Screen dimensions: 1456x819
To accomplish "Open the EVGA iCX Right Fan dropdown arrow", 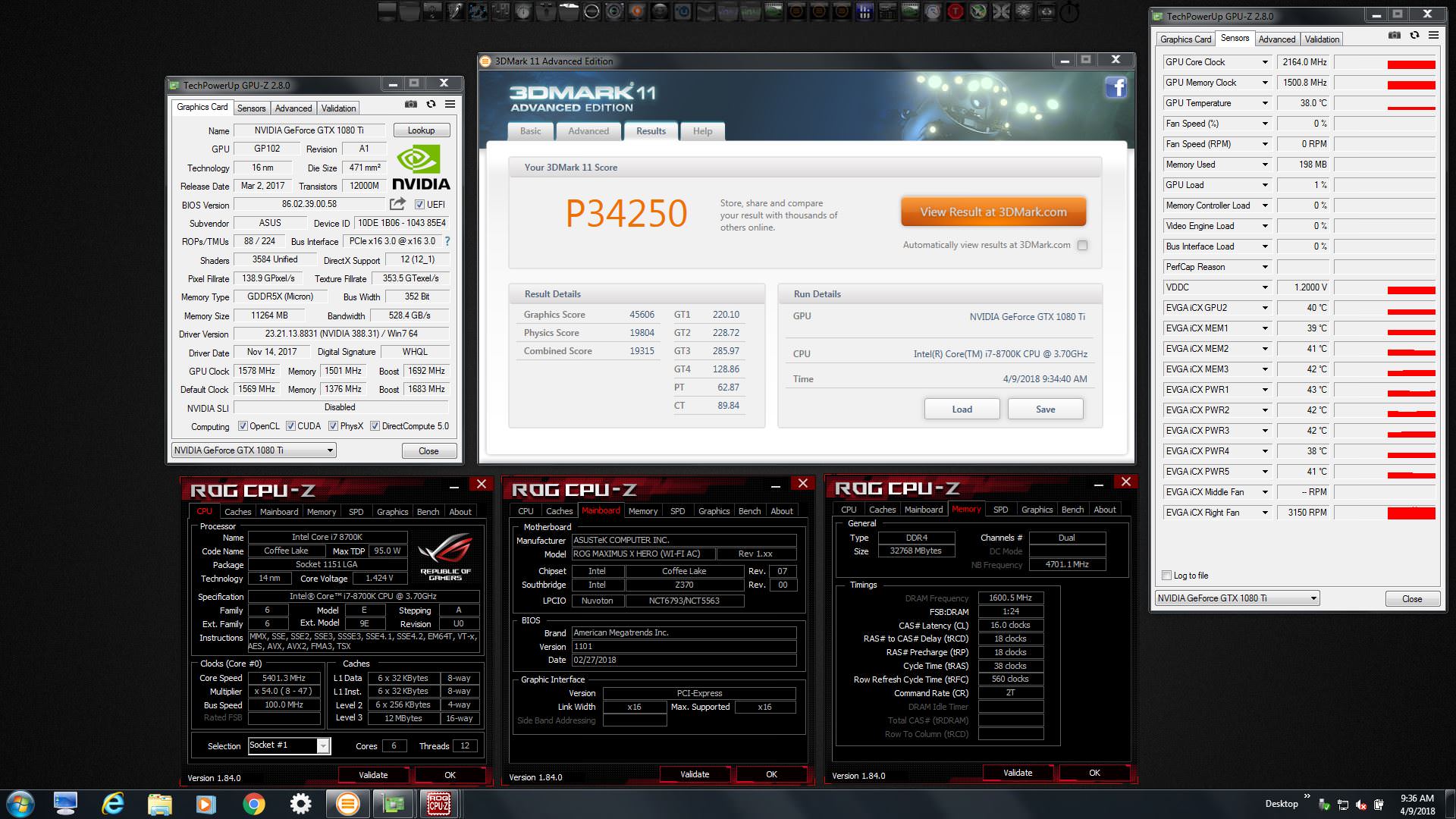I will coord(1265,513).
